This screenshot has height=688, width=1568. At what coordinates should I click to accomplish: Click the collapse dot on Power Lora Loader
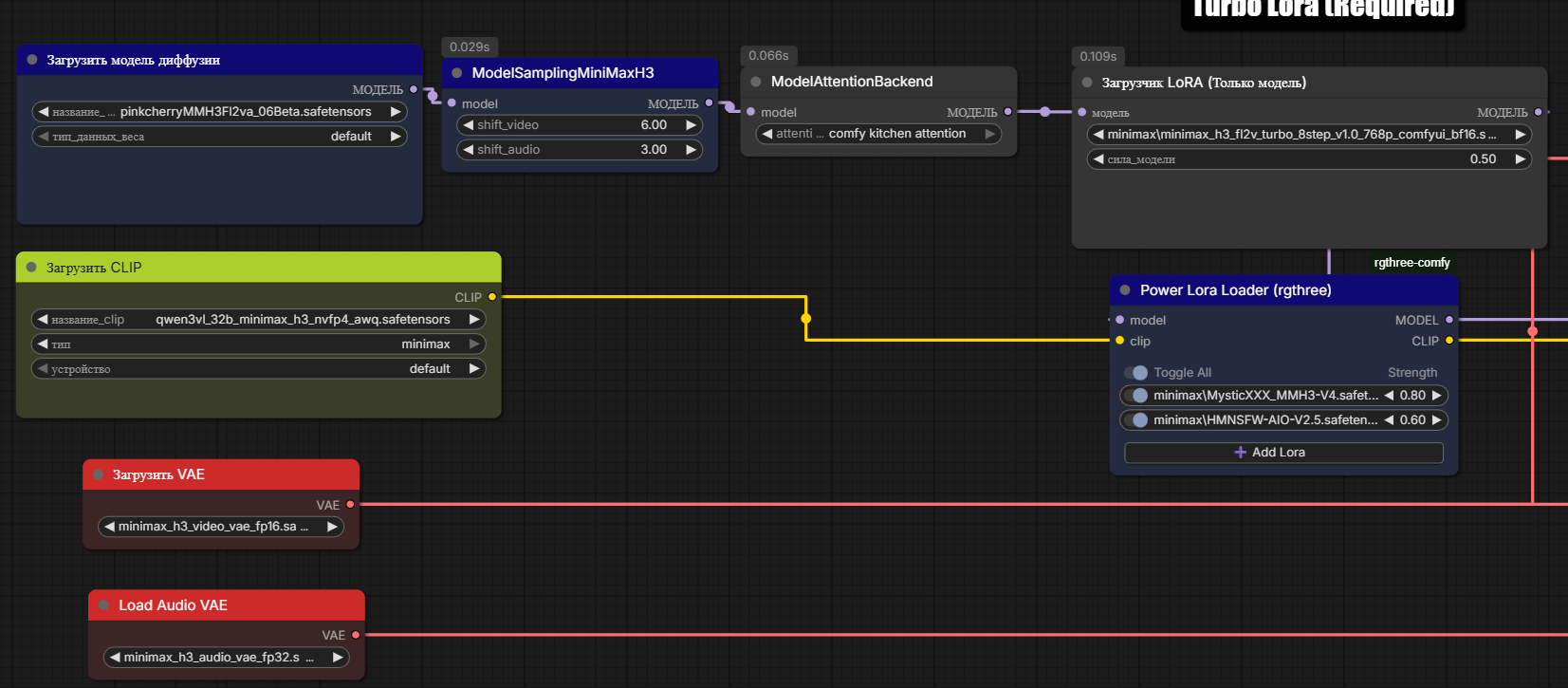pyautogui.click(x=1125, y=290)
